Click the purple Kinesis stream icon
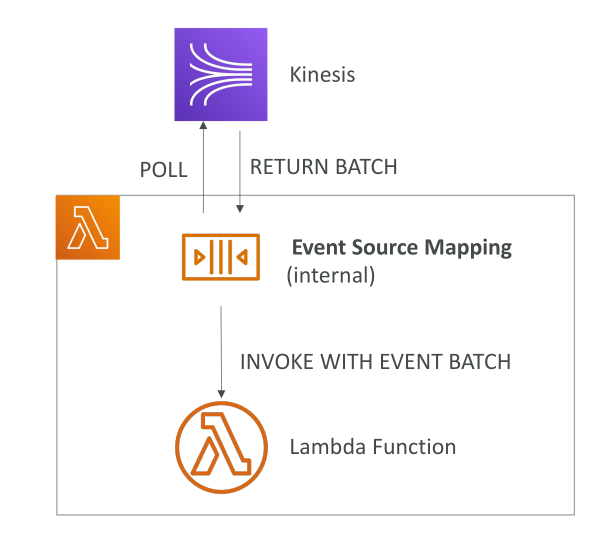Screen dimensions: 609x537 coord(221,74)
